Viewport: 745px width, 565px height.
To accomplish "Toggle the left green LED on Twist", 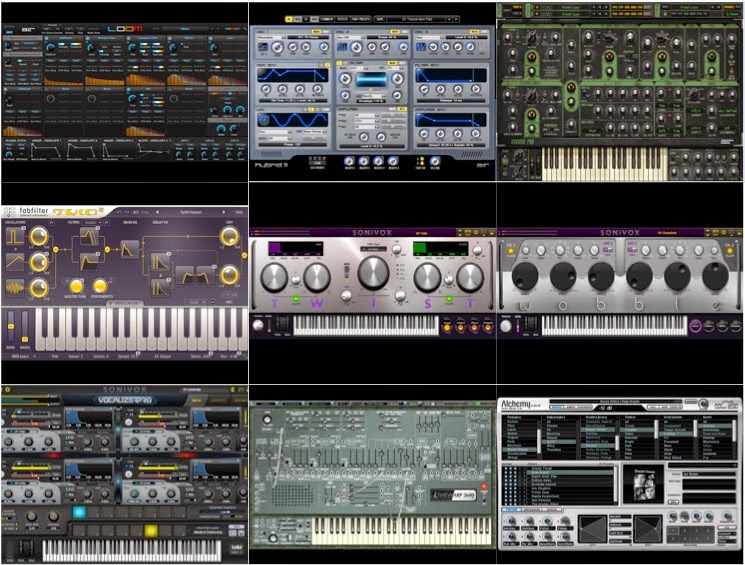I will [296, 299].
